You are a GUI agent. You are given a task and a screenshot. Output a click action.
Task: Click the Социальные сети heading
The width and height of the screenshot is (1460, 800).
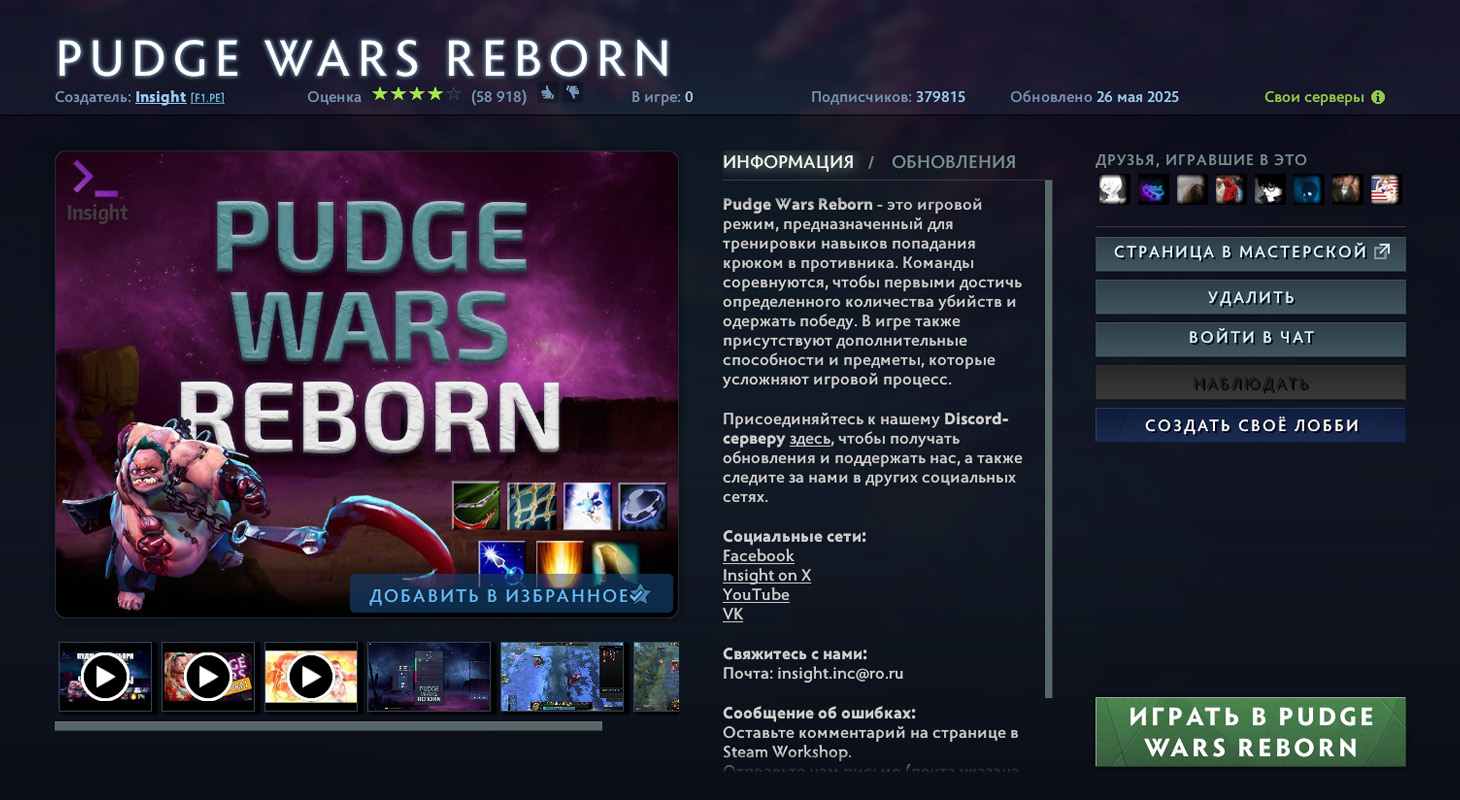tap(794, 536)
